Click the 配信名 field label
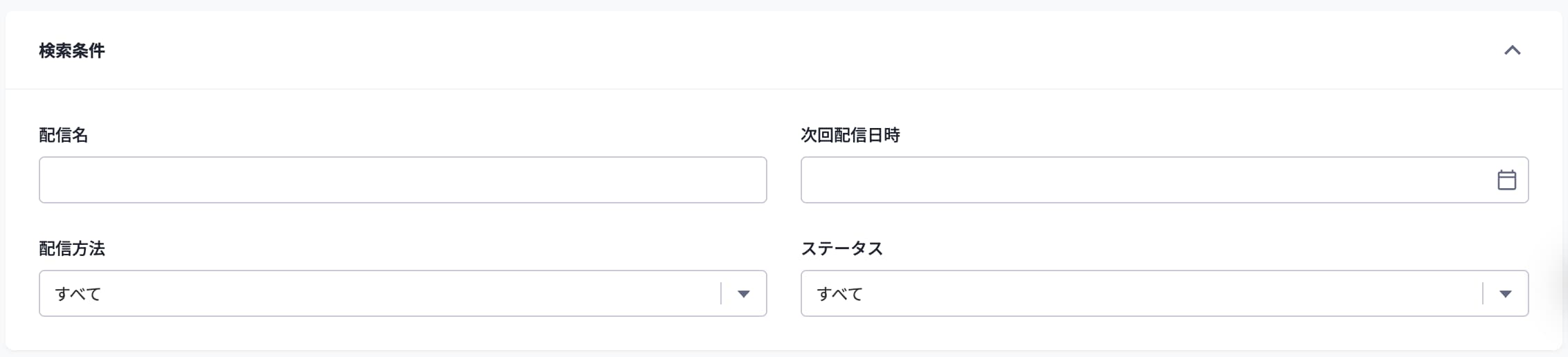The image size is (1568, 357). [x=64, y=135]
